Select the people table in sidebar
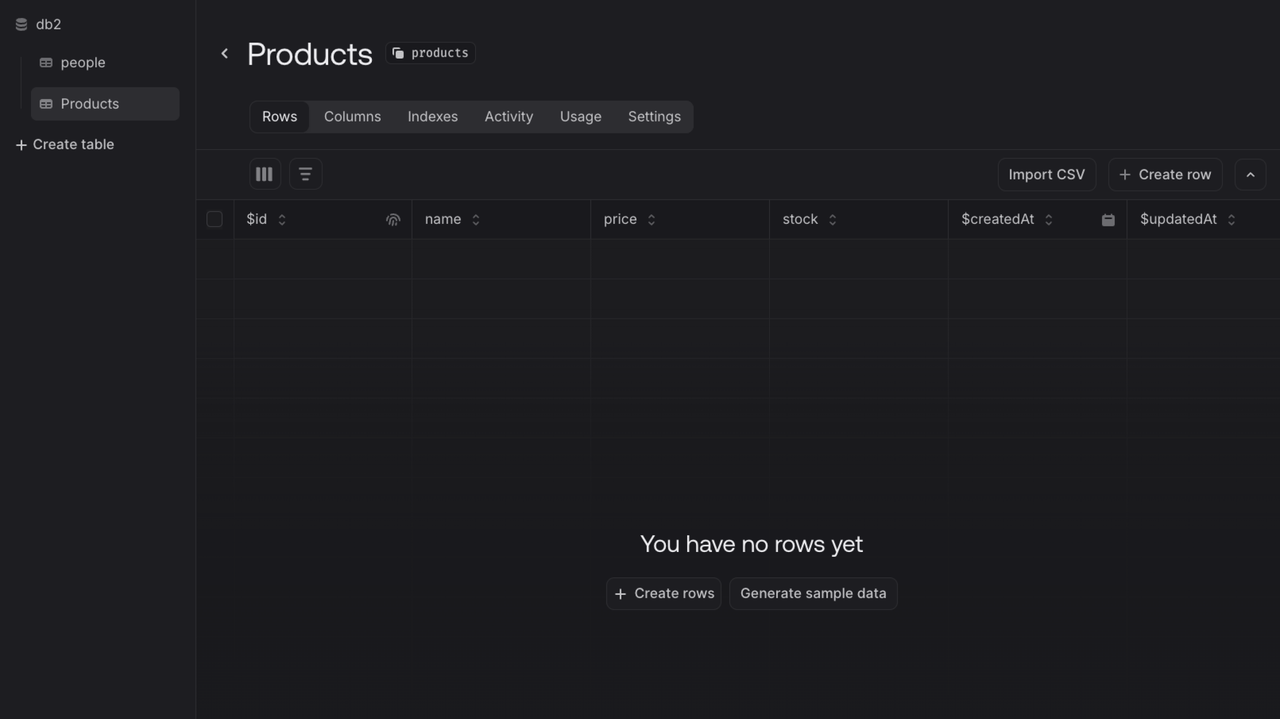 click(82, 62)
